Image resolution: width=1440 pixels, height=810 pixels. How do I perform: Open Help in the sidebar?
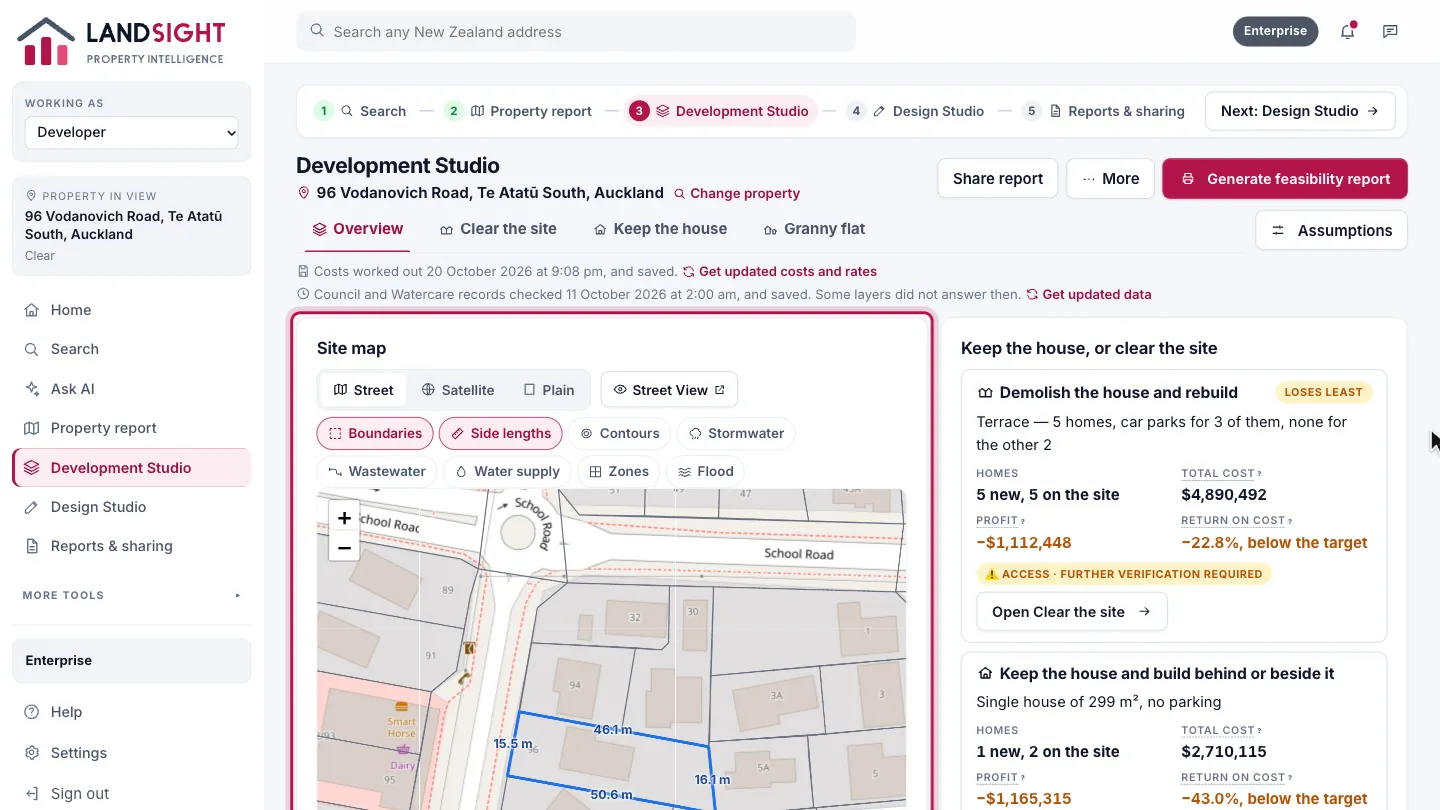(x=131, y=712)
